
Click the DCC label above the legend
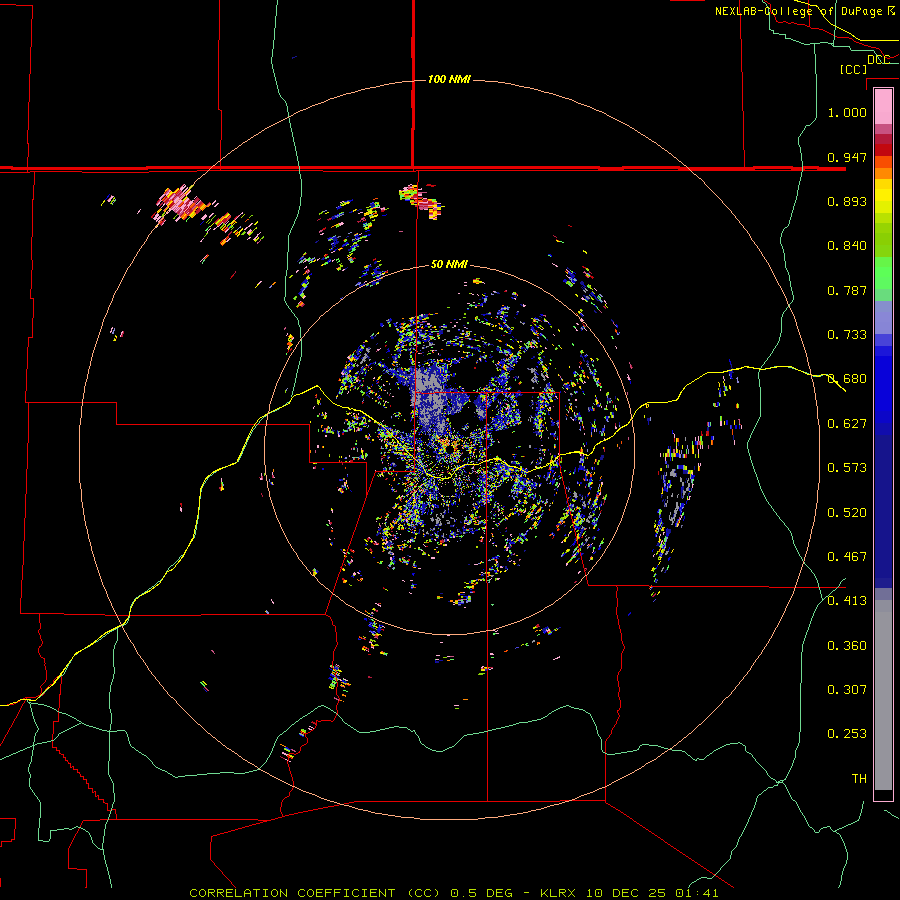pyautogui.click(x=879, y=59)
